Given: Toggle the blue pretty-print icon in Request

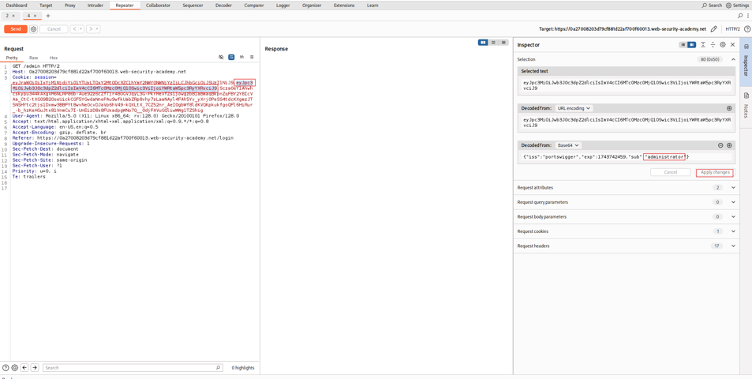Looking at the screenshot, I should click(x=231, y=57).
